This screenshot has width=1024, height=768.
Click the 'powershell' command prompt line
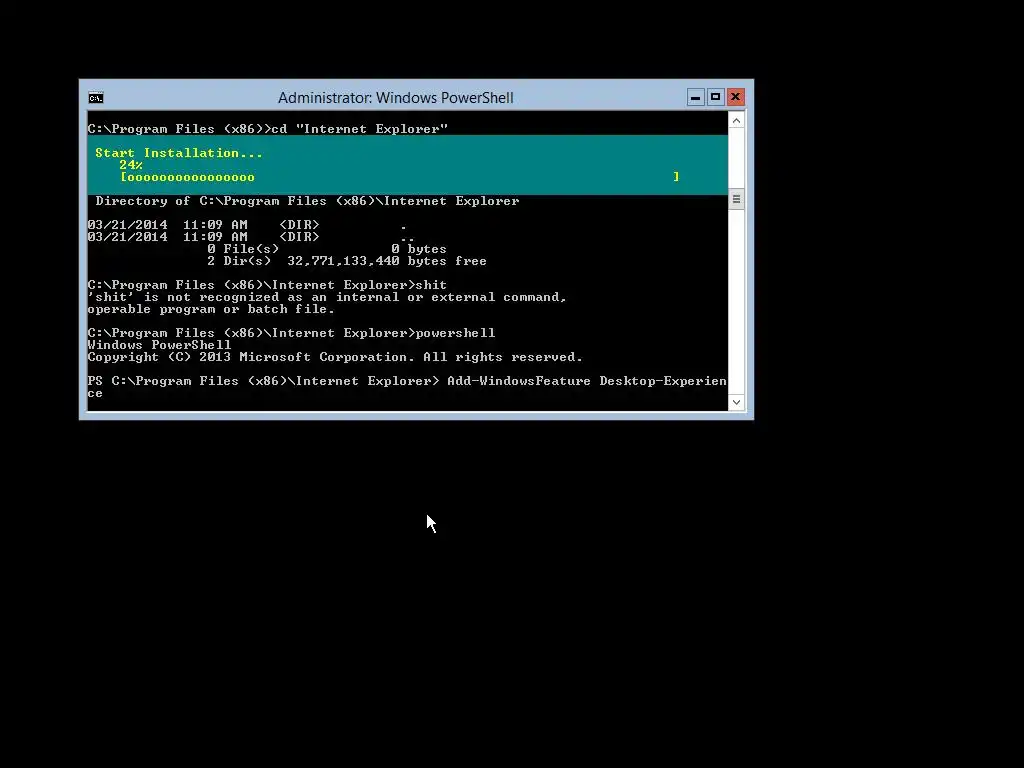tap(291, 333)
